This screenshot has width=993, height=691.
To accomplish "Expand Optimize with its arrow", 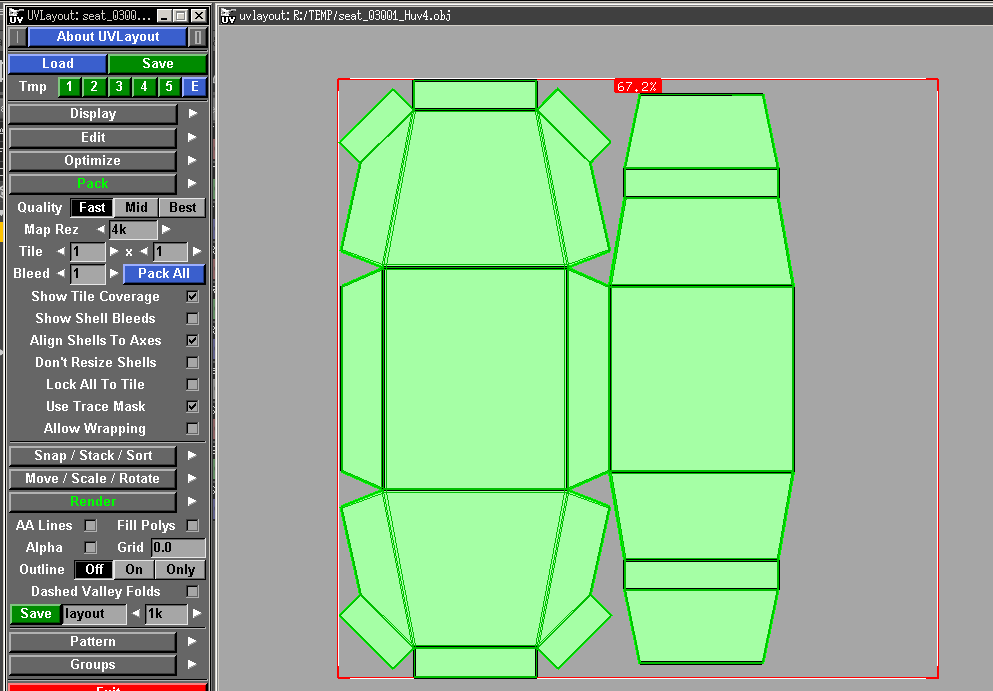I will [193, 160].
